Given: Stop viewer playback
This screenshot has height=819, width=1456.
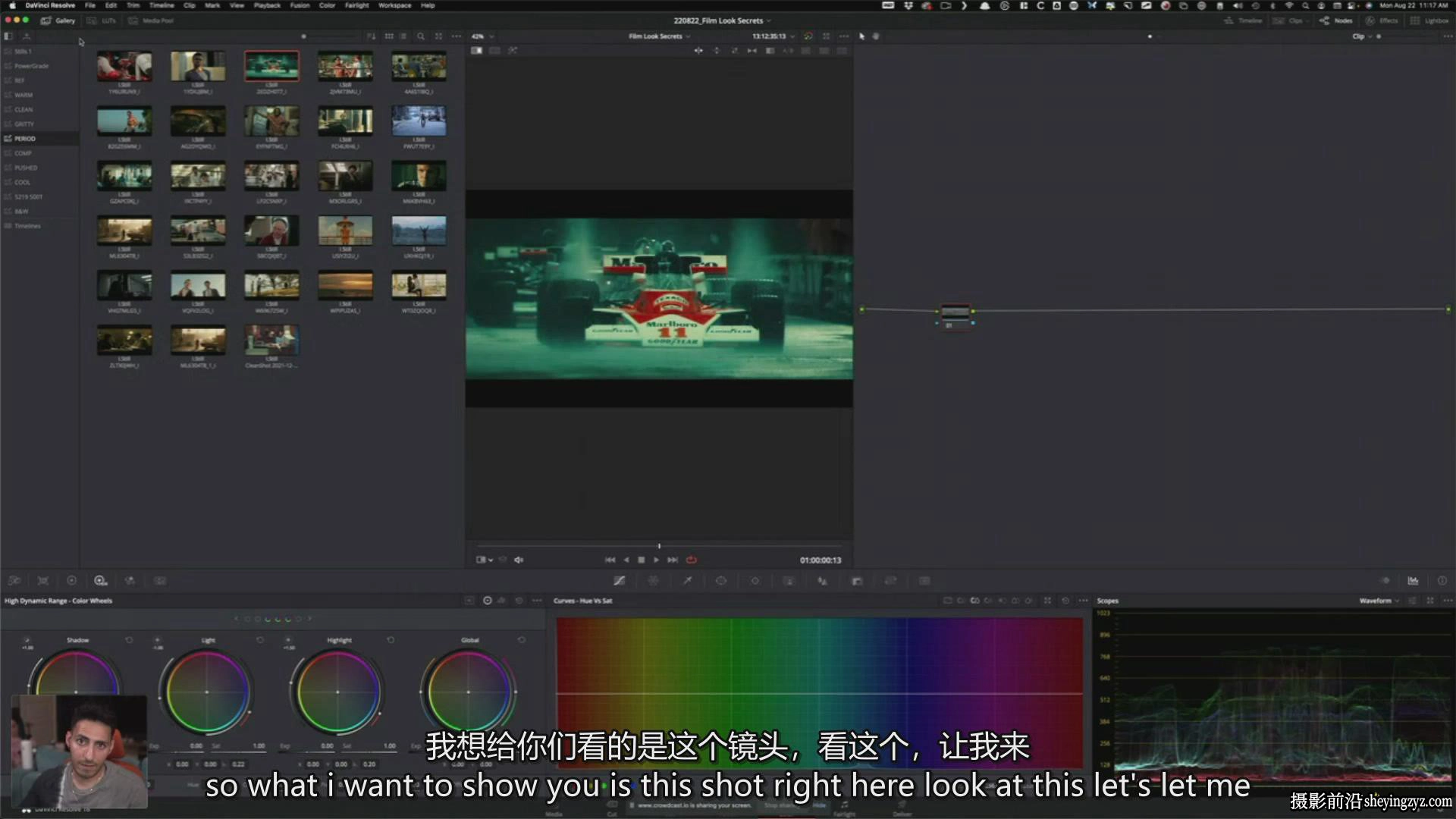Looking at the screenshot, I should (x=642, y=560).
